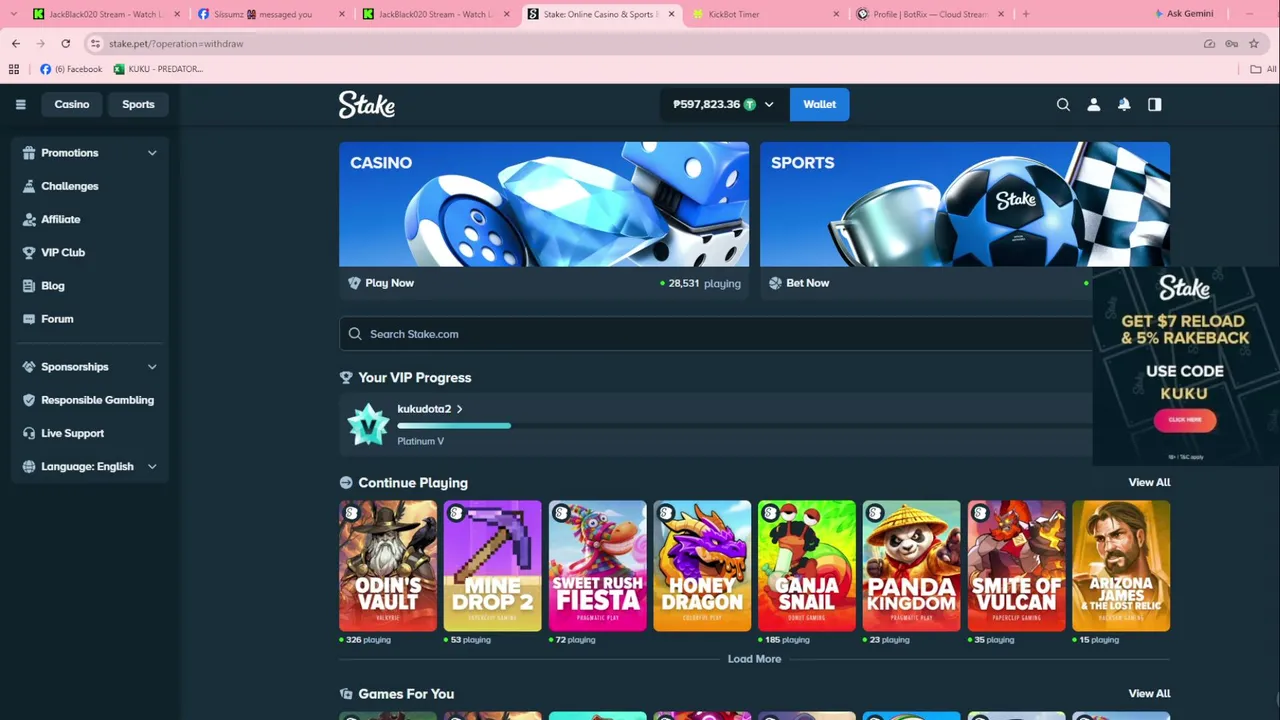Switch to first JackBlack020 Stream tab
This screenshot has width=1280, height=720.
click(105, 14)
